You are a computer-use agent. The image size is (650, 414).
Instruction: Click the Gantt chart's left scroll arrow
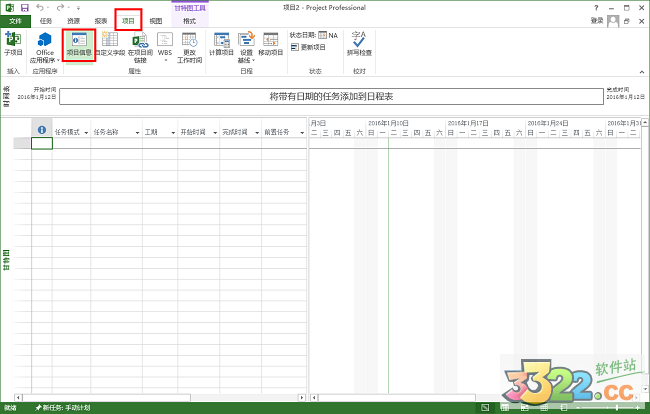[314, 397]
